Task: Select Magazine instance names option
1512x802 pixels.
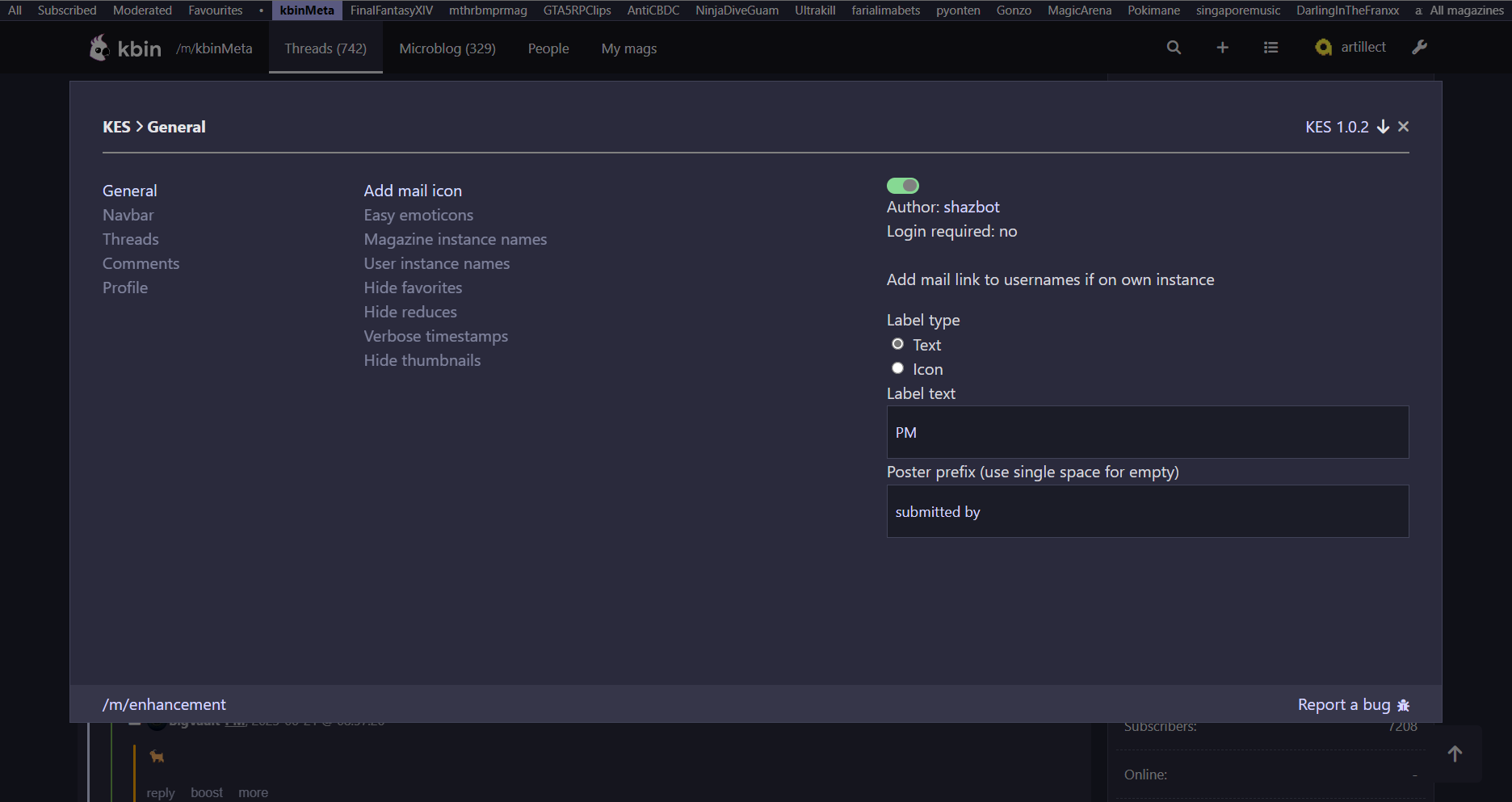Action: (456, 239)
